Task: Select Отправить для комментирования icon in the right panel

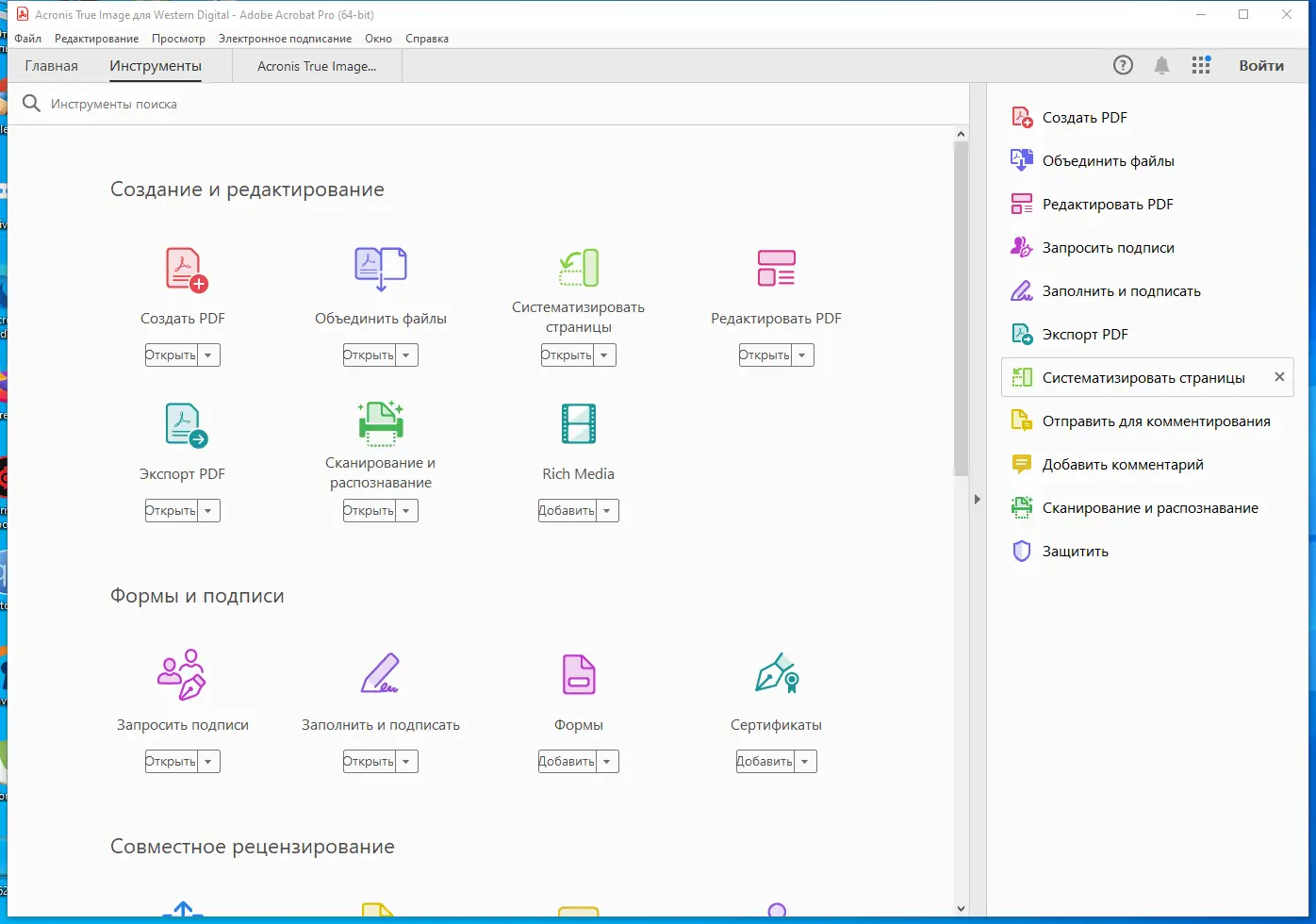Action: coord(1022,421)
